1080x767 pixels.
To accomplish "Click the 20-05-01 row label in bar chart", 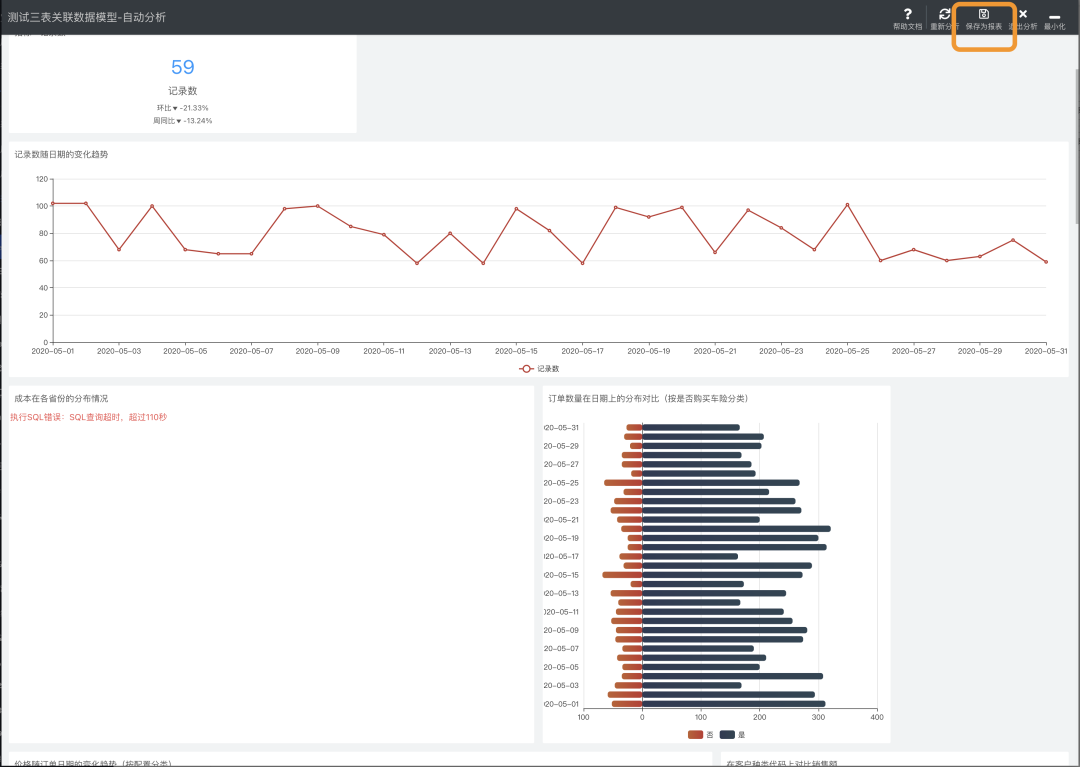I will [x=561, y=704].
